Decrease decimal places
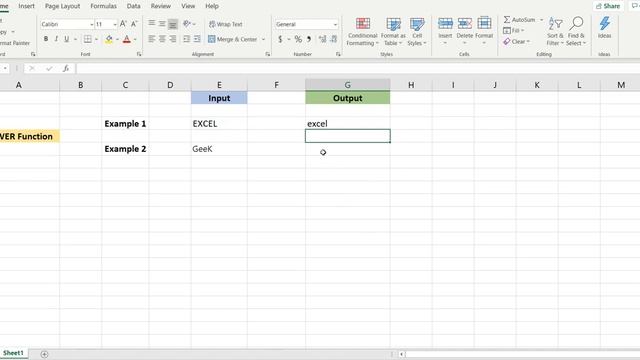 pos(334,39)
